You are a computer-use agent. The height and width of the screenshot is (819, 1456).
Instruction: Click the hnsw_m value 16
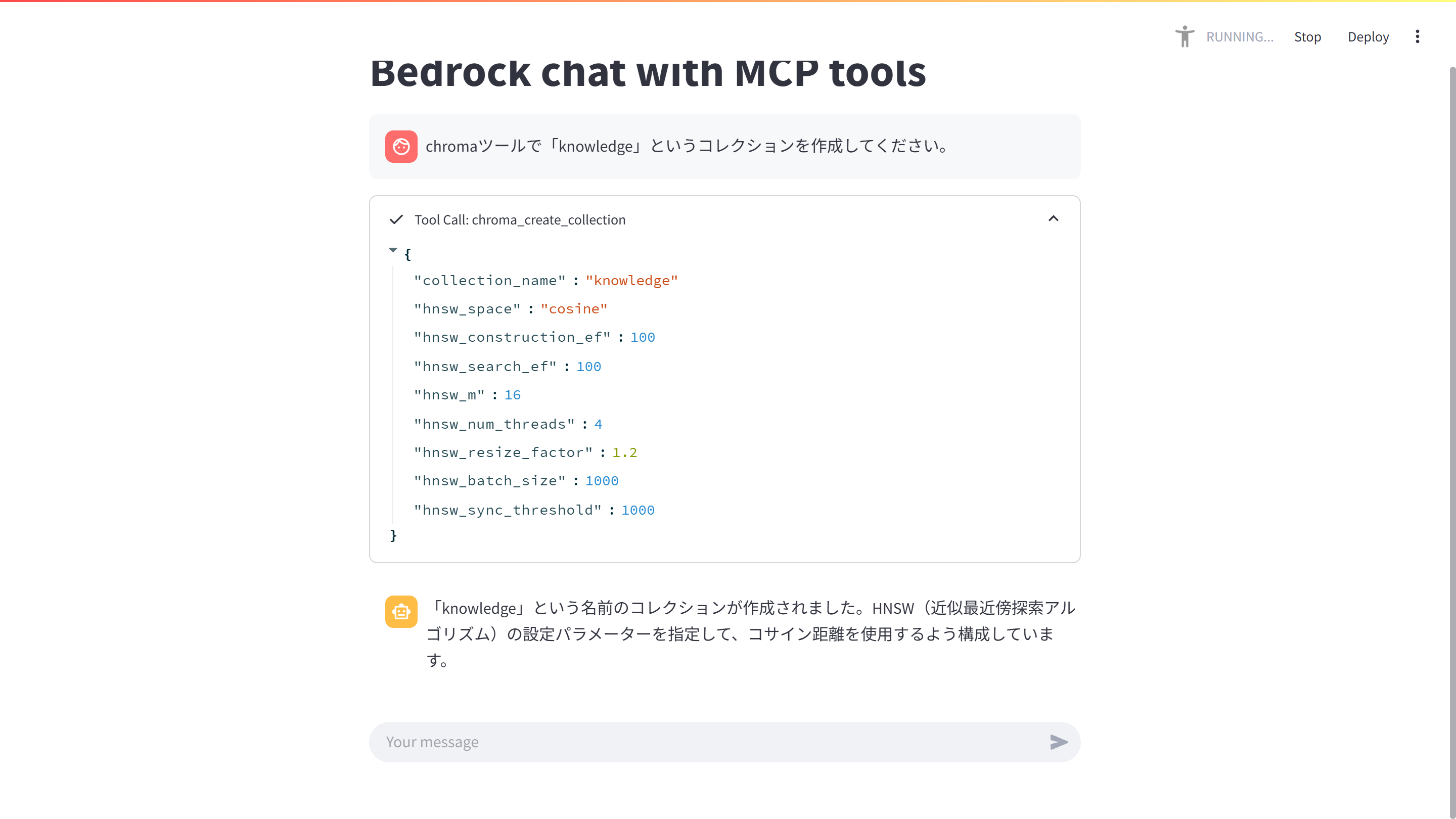click(x=512, y=394)
